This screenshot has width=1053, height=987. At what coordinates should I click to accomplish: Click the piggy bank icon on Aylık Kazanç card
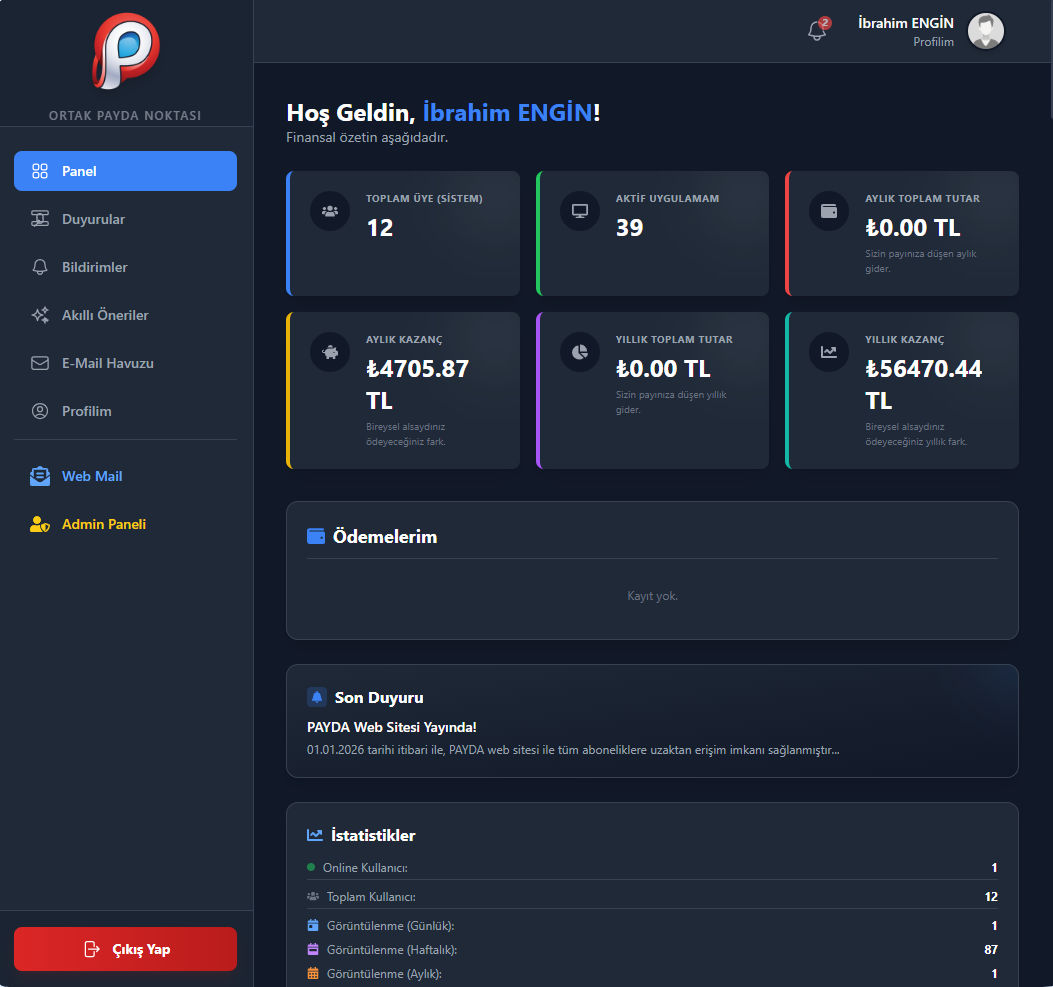coord(330,352)
